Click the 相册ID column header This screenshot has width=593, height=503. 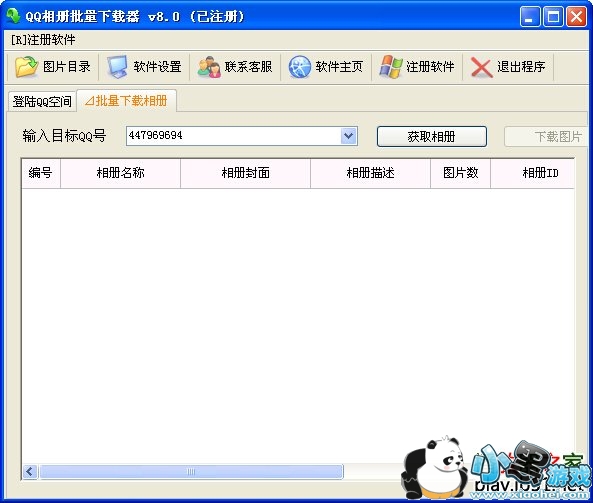pos(532,173)
